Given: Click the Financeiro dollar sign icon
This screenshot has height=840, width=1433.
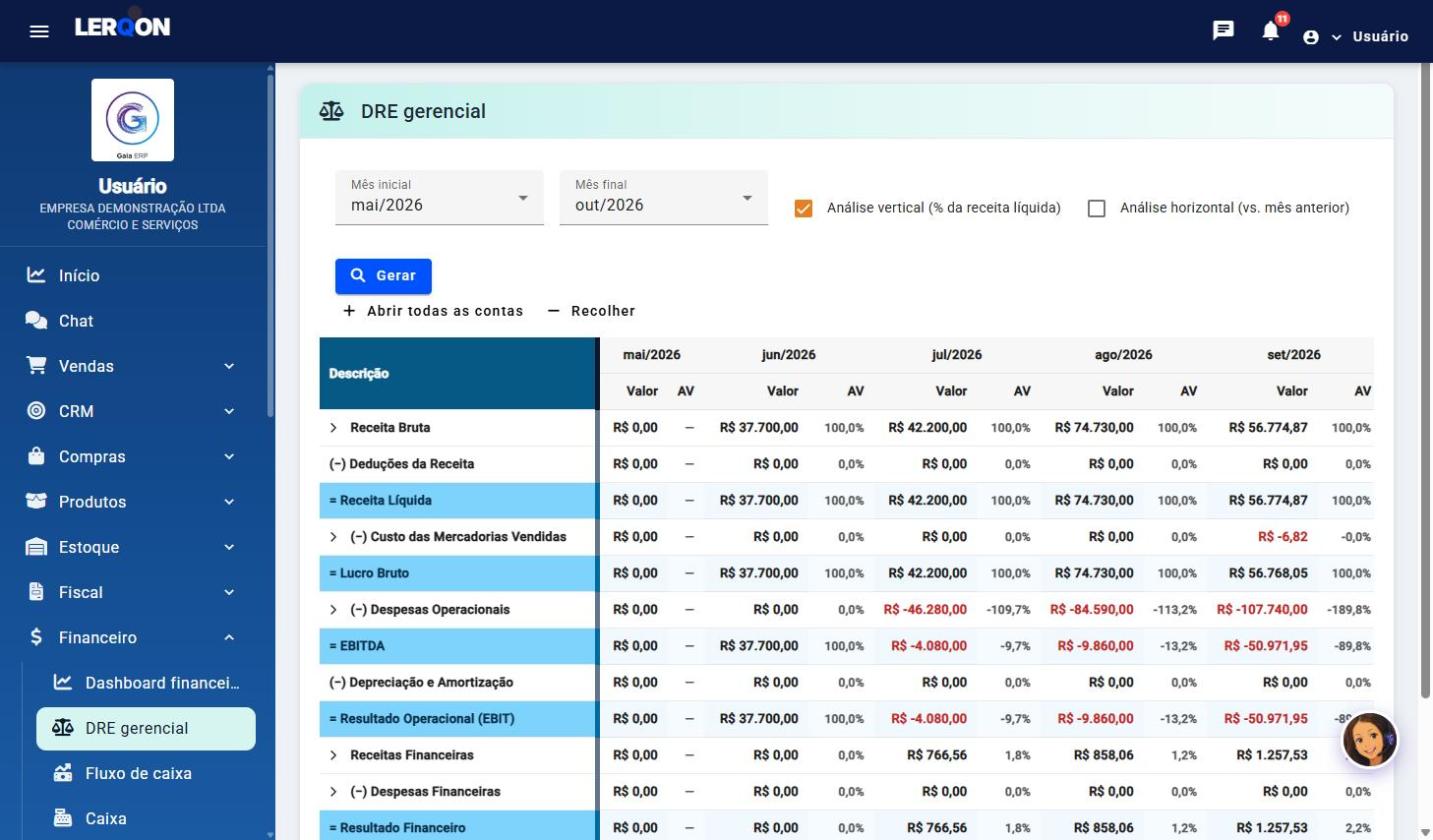Looking at the screenshot, I should pyautogui.click(x=36, y=637).
